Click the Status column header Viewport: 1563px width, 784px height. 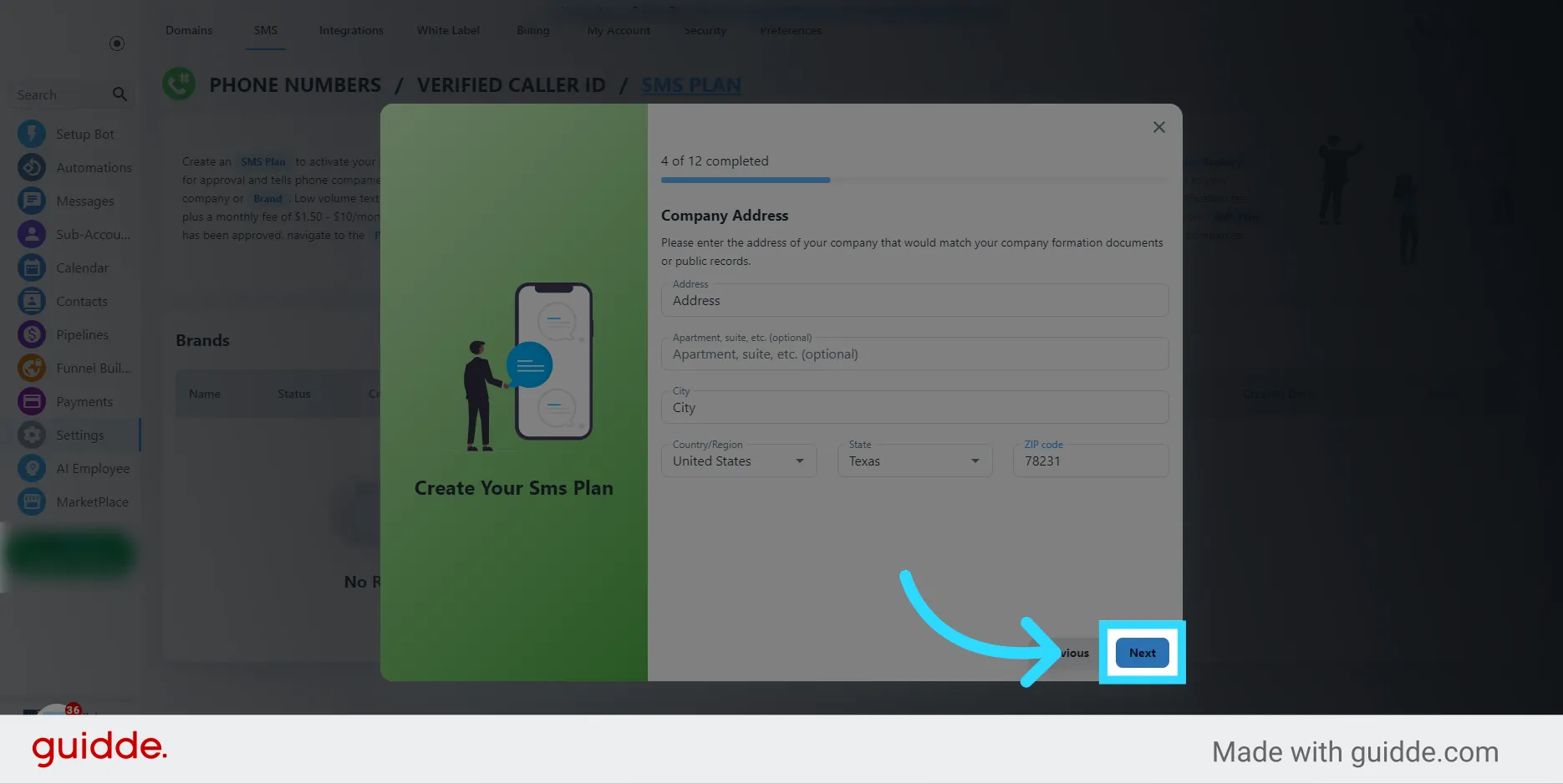coord(294,394)
